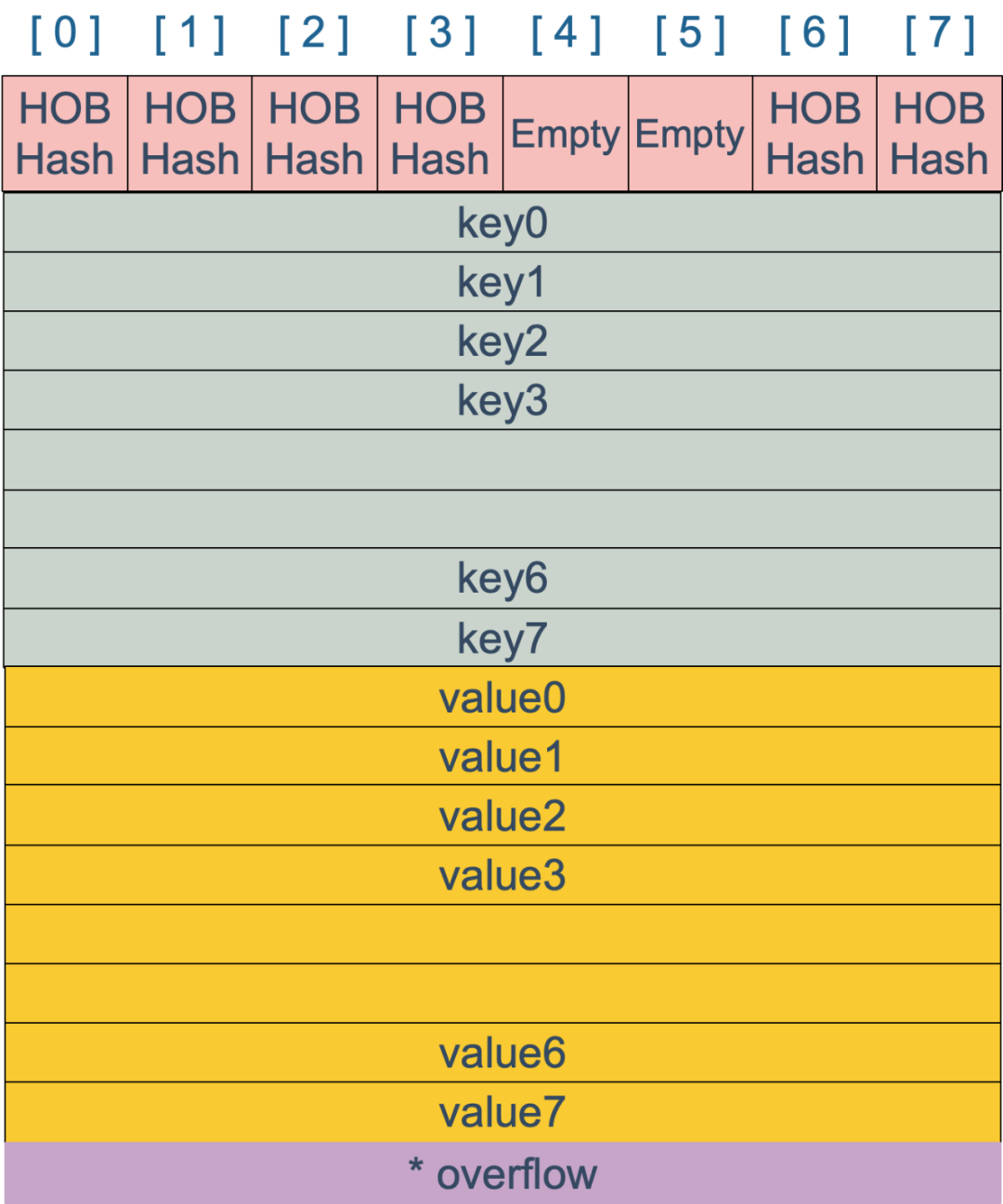This screenshot has height=1204, width=1003.
Task: Click the value7 row
Action: [501, 1112]
